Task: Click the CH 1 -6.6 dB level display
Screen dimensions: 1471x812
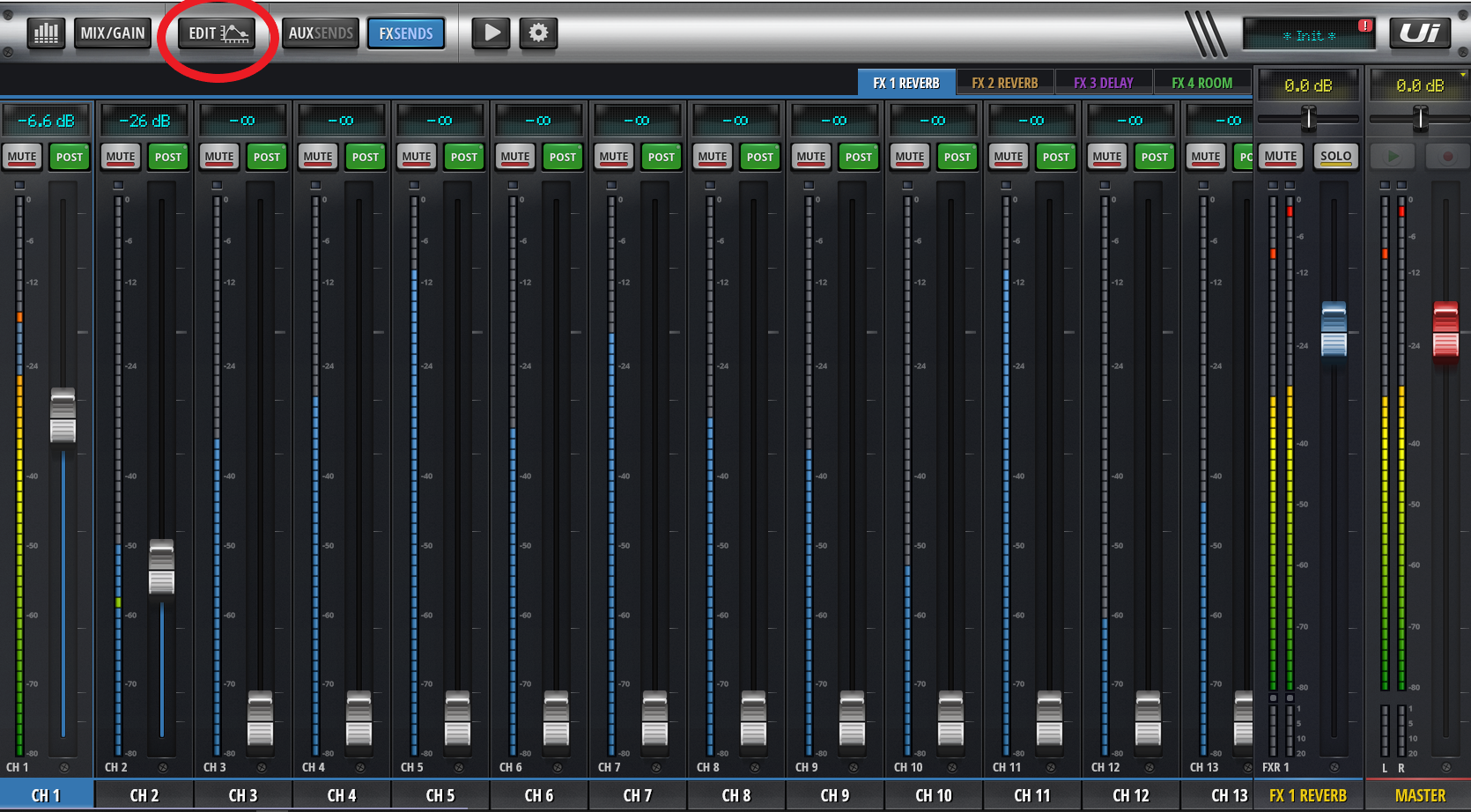Action: point(46,121)
